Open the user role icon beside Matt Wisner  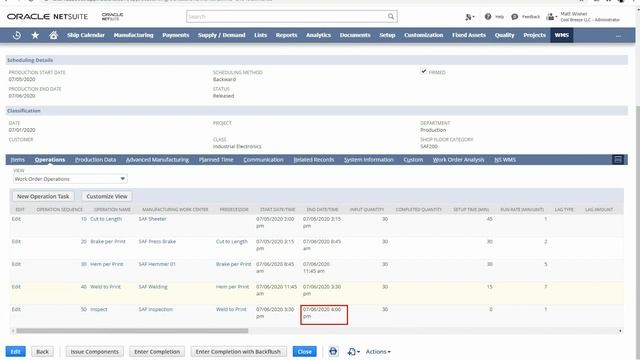click(x=551, y=17)
